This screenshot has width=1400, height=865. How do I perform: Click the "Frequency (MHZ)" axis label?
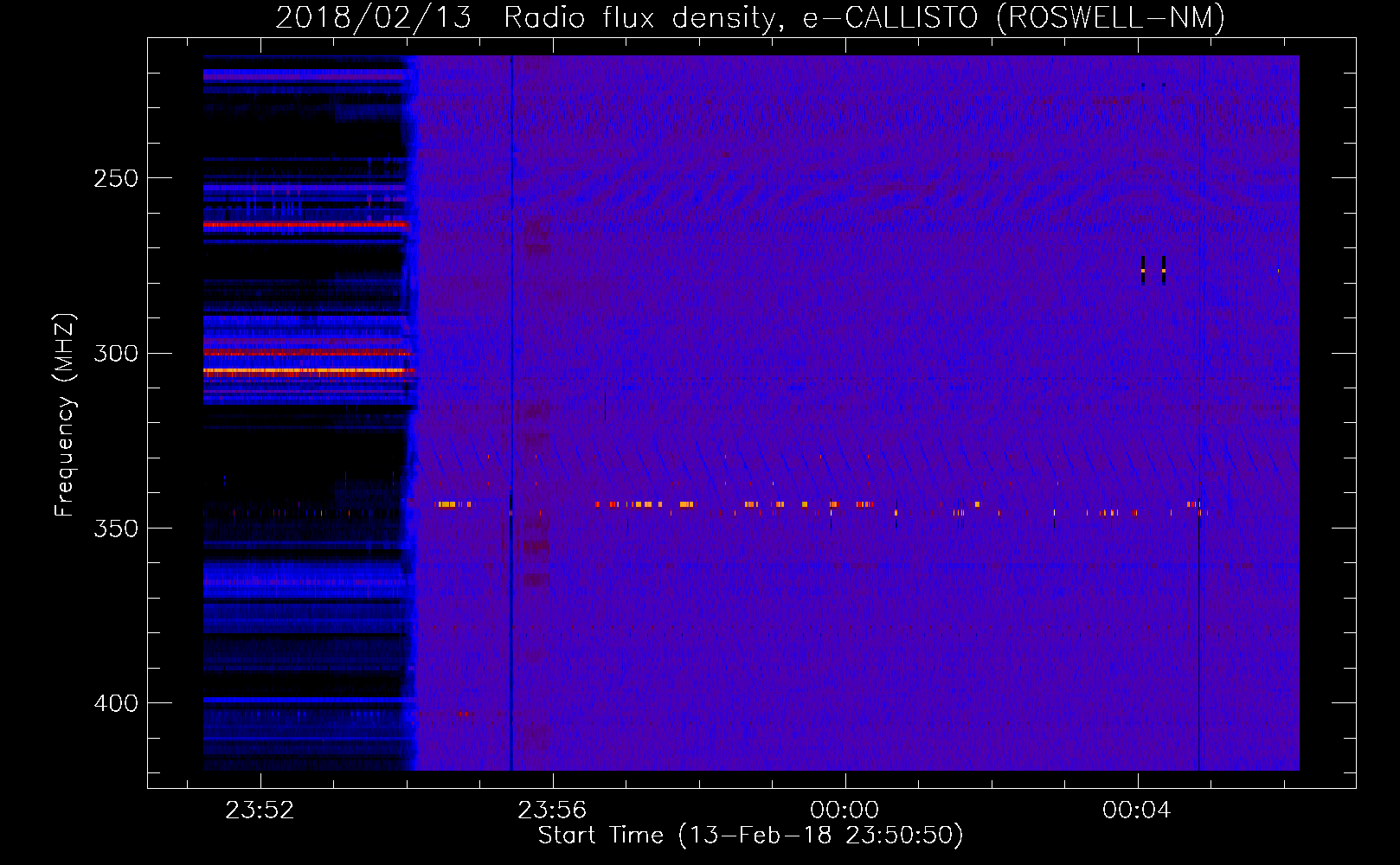(x=65, y=414)
